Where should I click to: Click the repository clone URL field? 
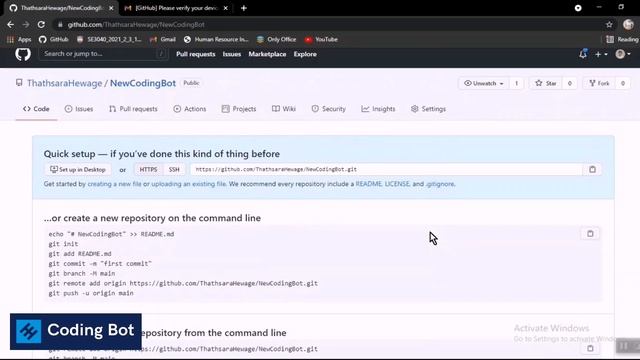tap(387, 169)
